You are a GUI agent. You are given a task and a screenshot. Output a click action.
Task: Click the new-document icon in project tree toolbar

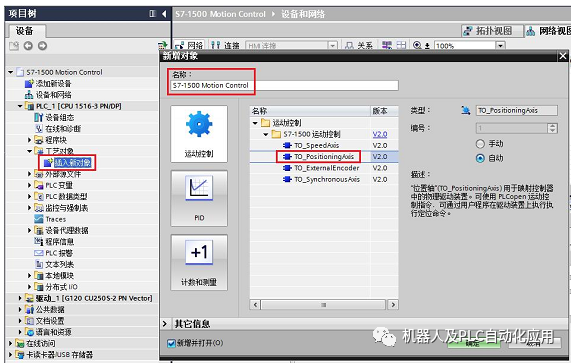pos(14,46)
